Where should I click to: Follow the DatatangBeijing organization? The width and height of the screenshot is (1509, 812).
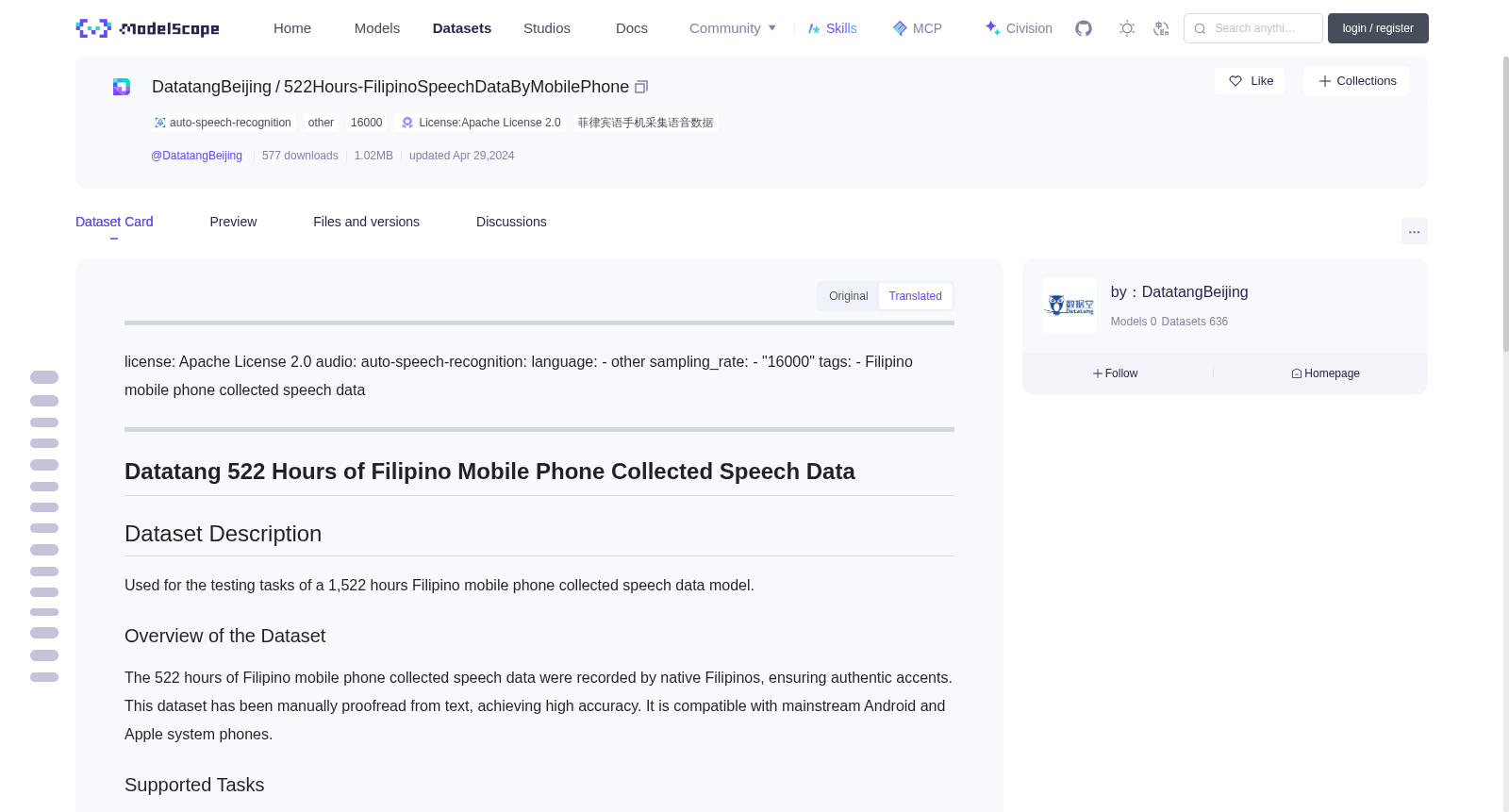pyautogui.click(x=1116, y=373)
